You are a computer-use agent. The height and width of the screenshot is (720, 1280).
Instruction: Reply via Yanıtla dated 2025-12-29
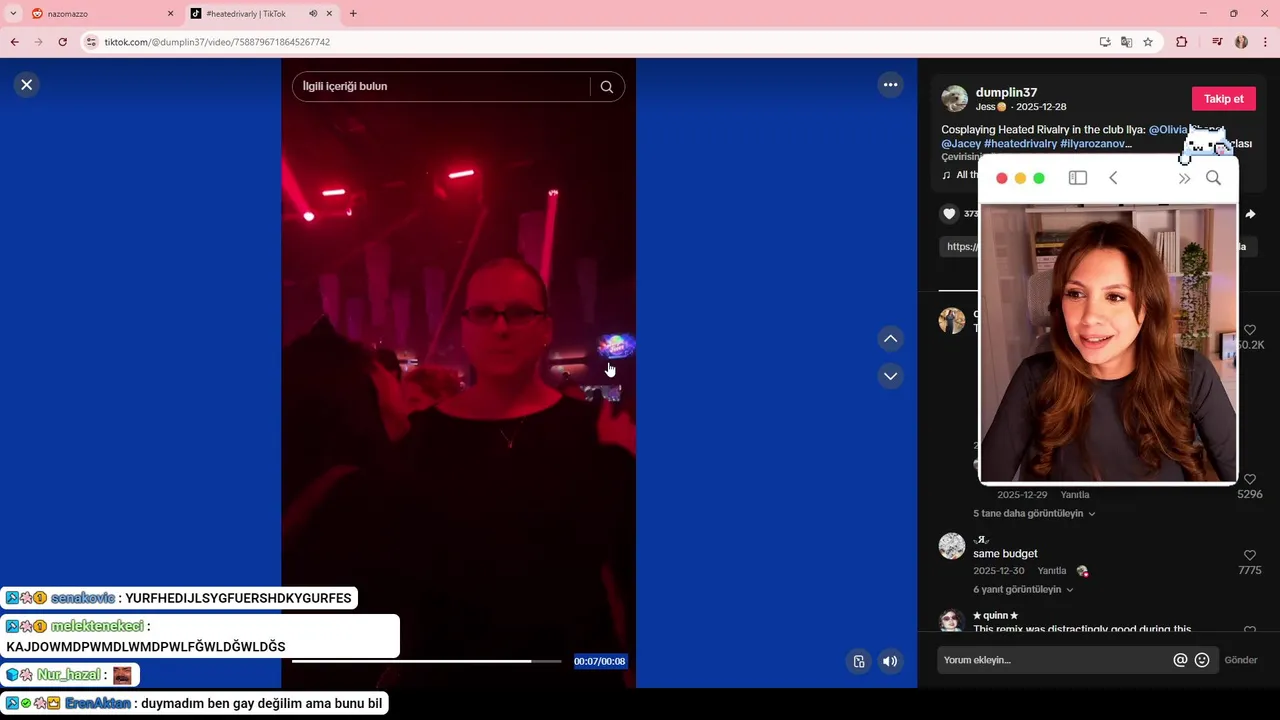tap(1075, 495)
